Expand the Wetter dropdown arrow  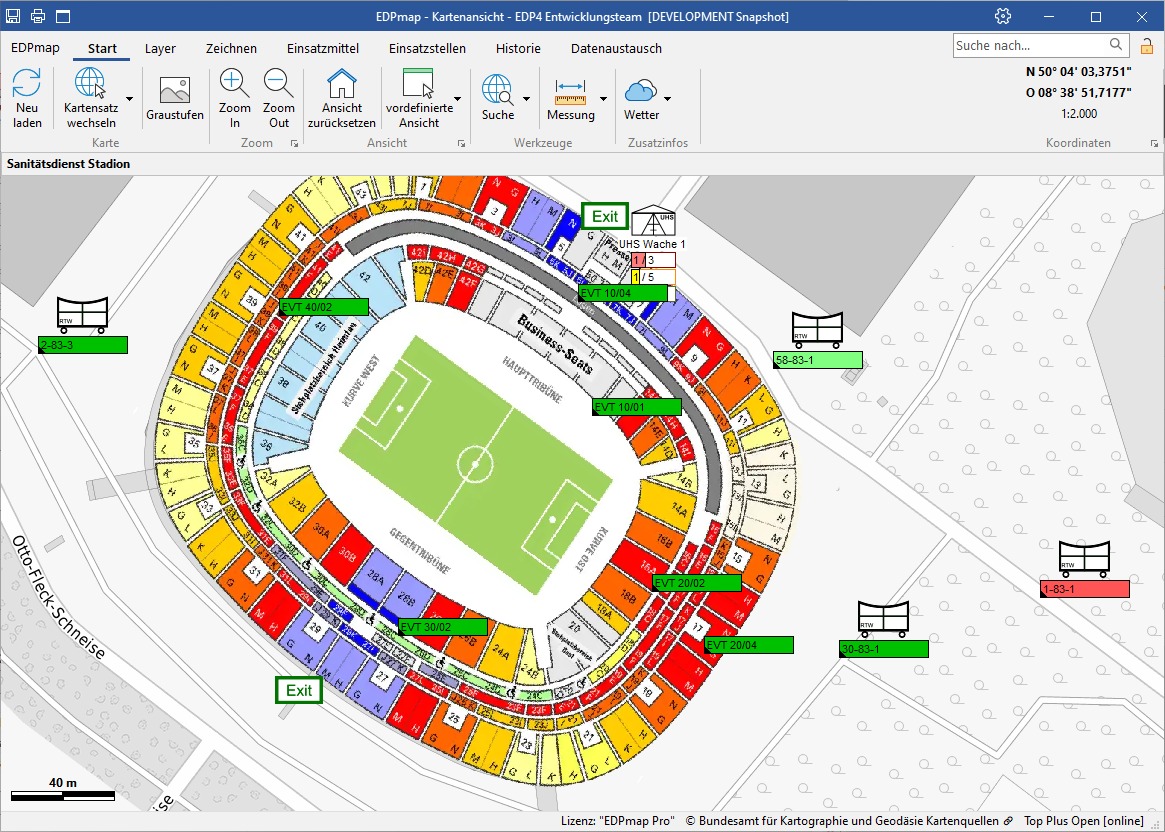[x=667, y=99]
